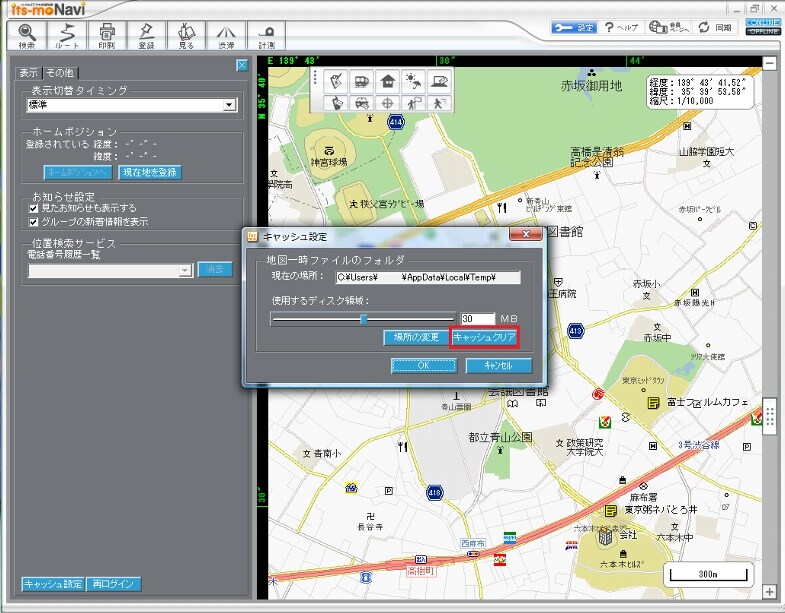Go to 会員ページ member page
Viewport: 785px width, 613px height.
click(x=668, y=28)
